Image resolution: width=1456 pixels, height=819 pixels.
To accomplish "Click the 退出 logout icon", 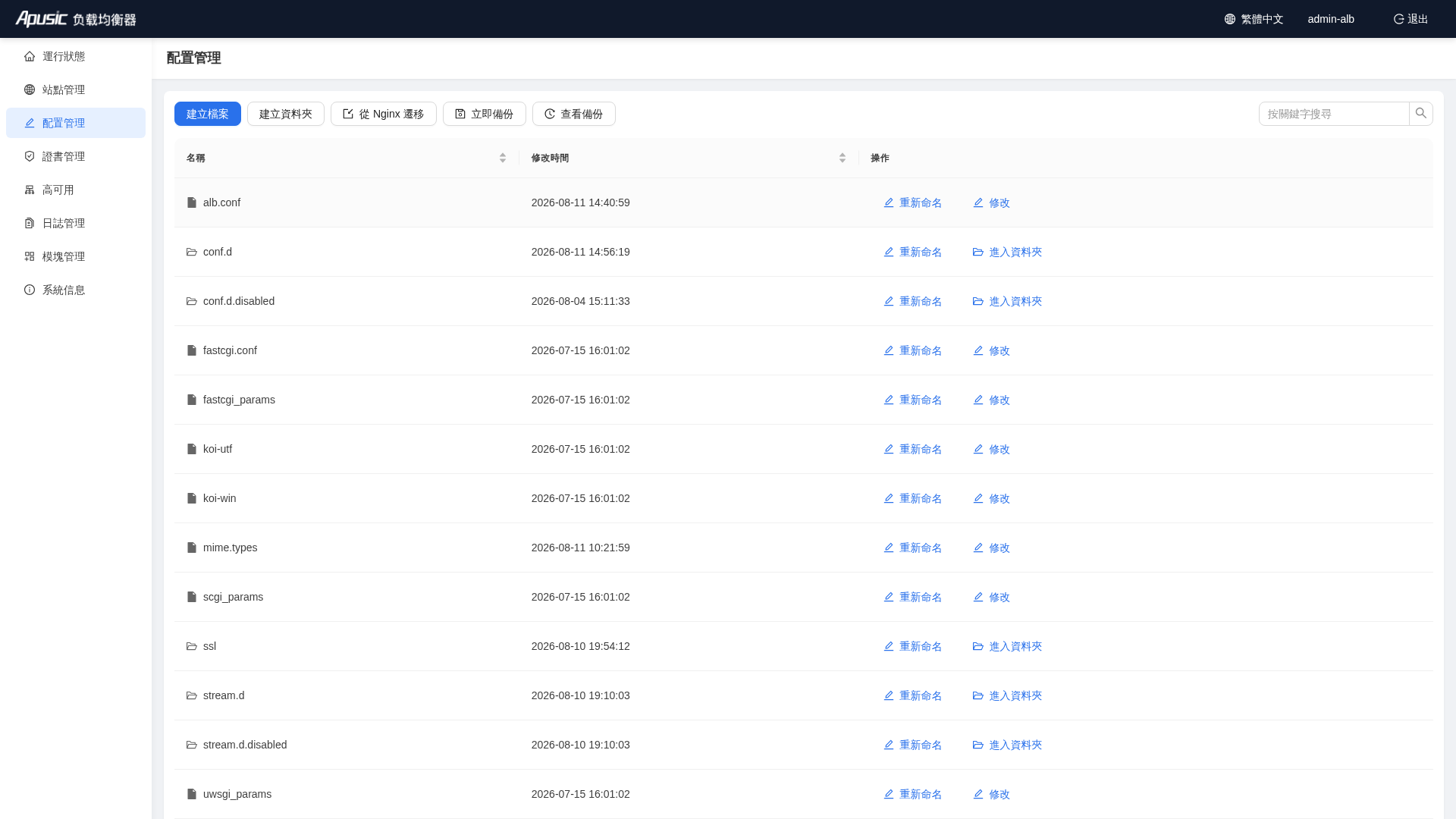I will point(1398,19).
